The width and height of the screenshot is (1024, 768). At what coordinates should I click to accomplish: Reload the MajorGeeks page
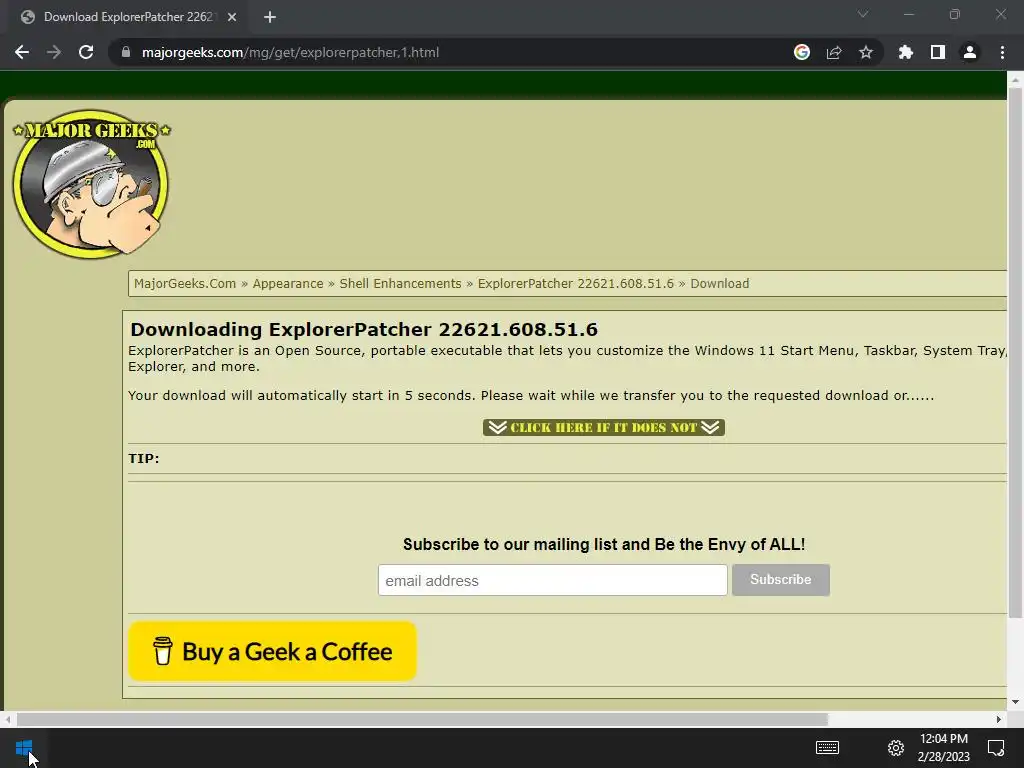tap(86, 52)
